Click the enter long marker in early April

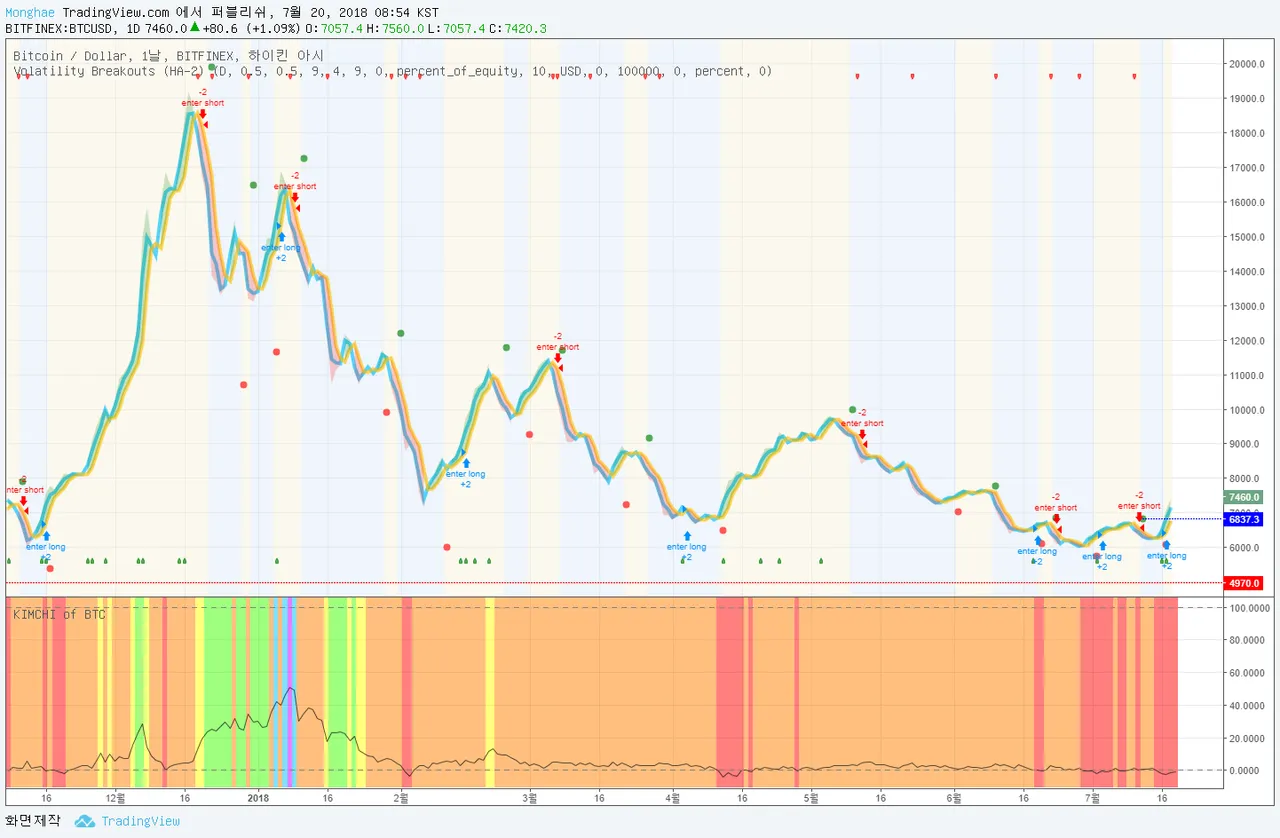click(x=686, y=547)
